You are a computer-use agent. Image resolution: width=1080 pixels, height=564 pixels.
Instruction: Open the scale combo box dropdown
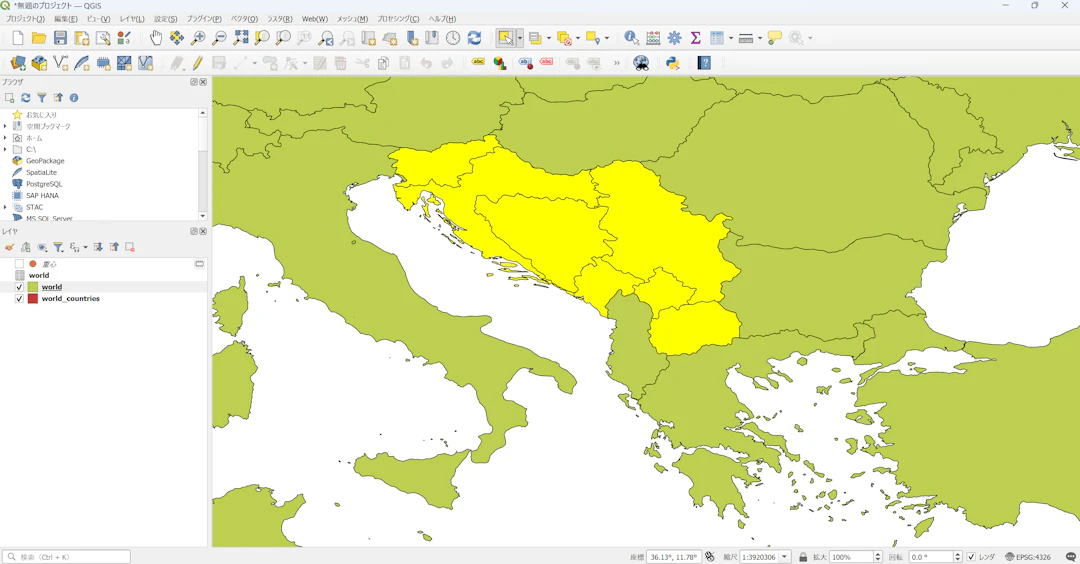pyautogui.click(x=785, y=556)
